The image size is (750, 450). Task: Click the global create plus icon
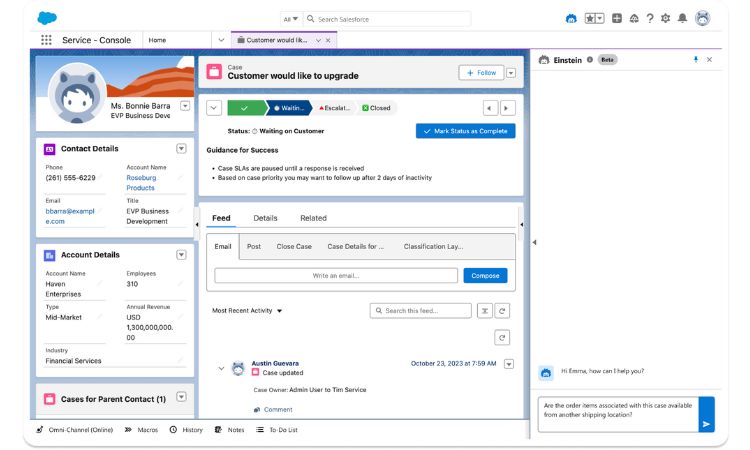(617, 19)
